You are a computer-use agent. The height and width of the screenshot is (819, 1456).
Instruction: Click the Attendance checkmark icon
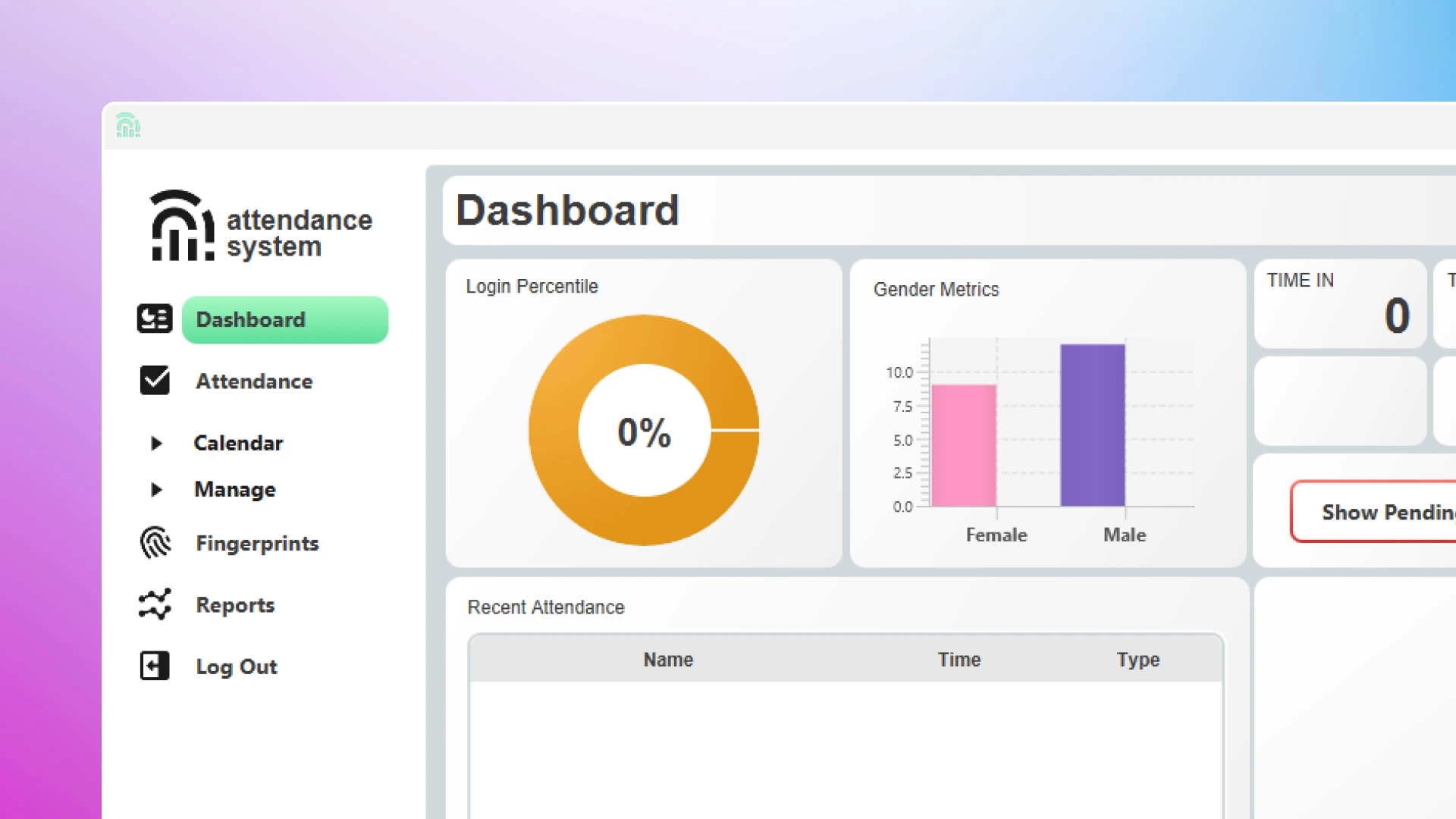(x=155, y=381)
